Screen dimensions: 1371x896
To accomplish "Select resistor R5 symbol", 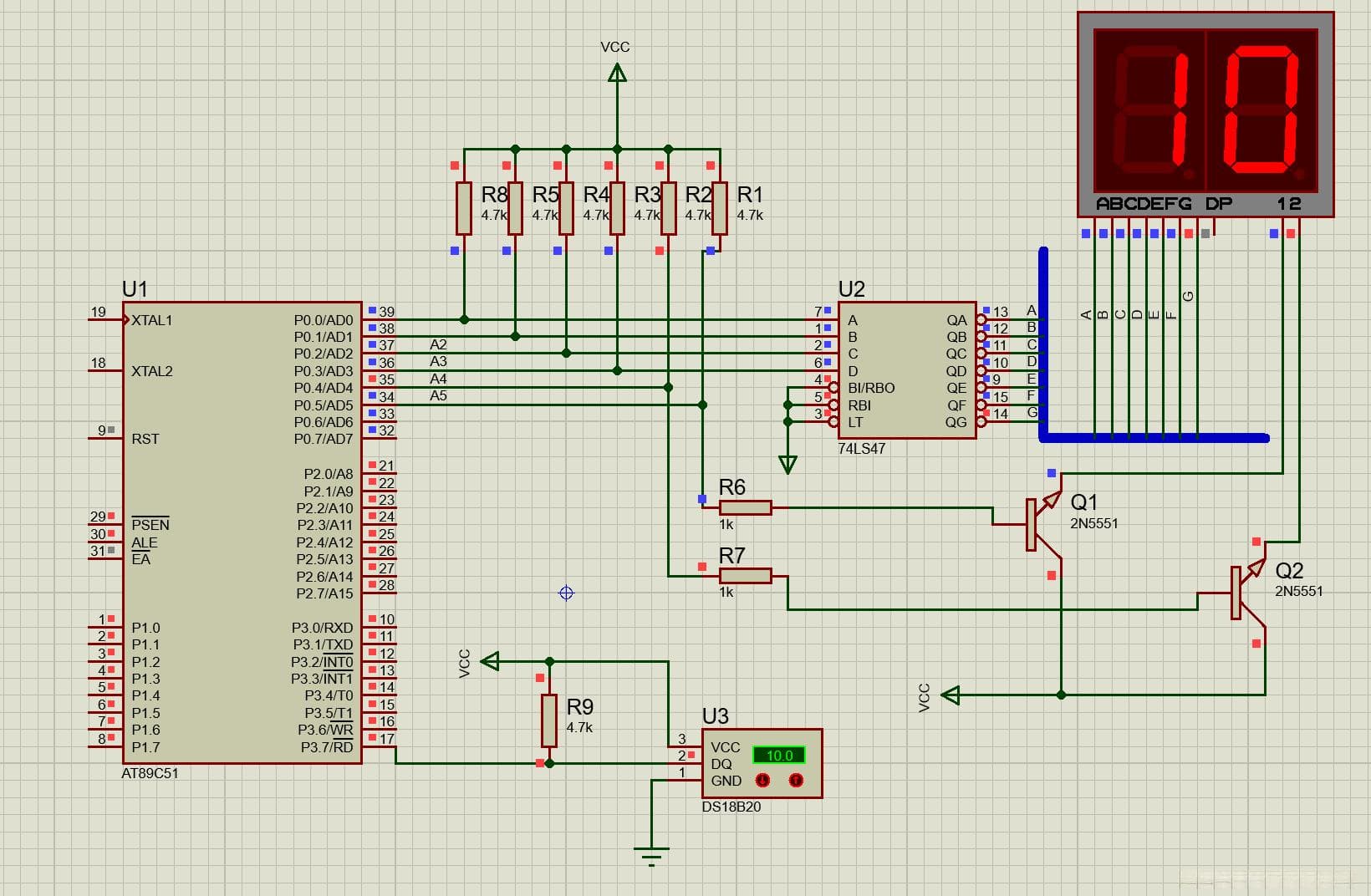I will pyautogui.click(x=515, y=208).
